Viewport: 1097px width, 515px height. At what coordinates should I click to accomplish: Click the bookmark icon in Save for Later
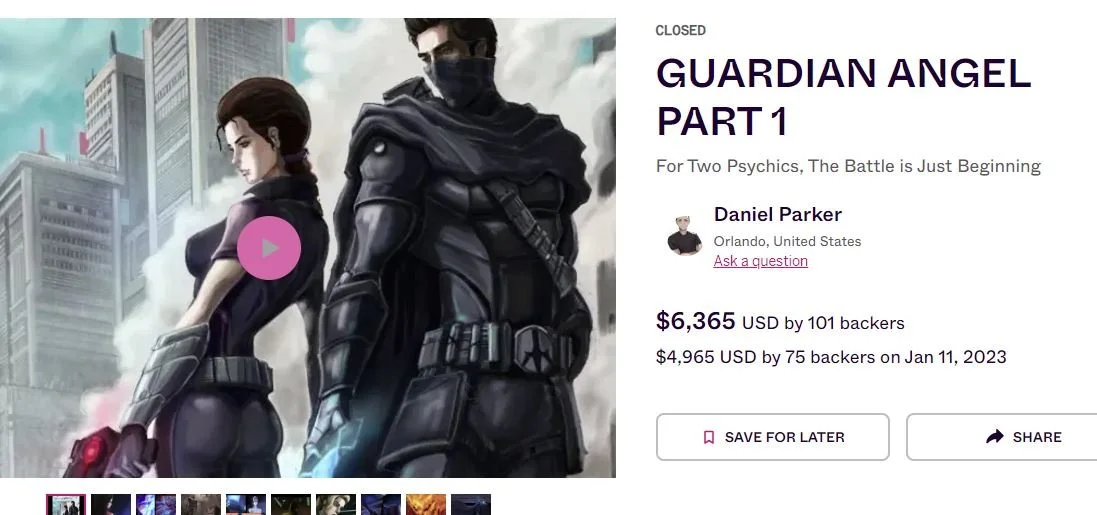click(709, 437)
